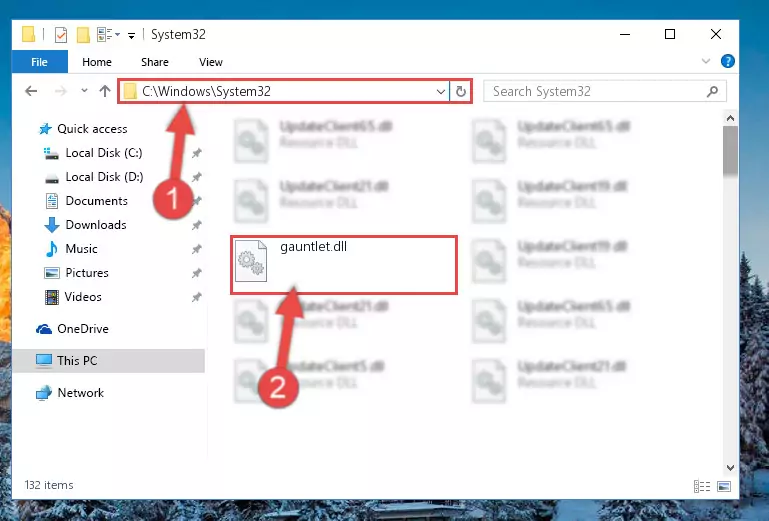Open Explorer help via question mark icon

click(727, 61)
